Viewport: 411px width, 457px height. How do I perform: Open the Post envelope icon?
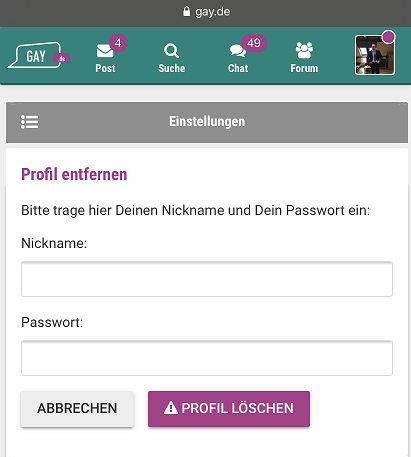(x=105, y=51)
